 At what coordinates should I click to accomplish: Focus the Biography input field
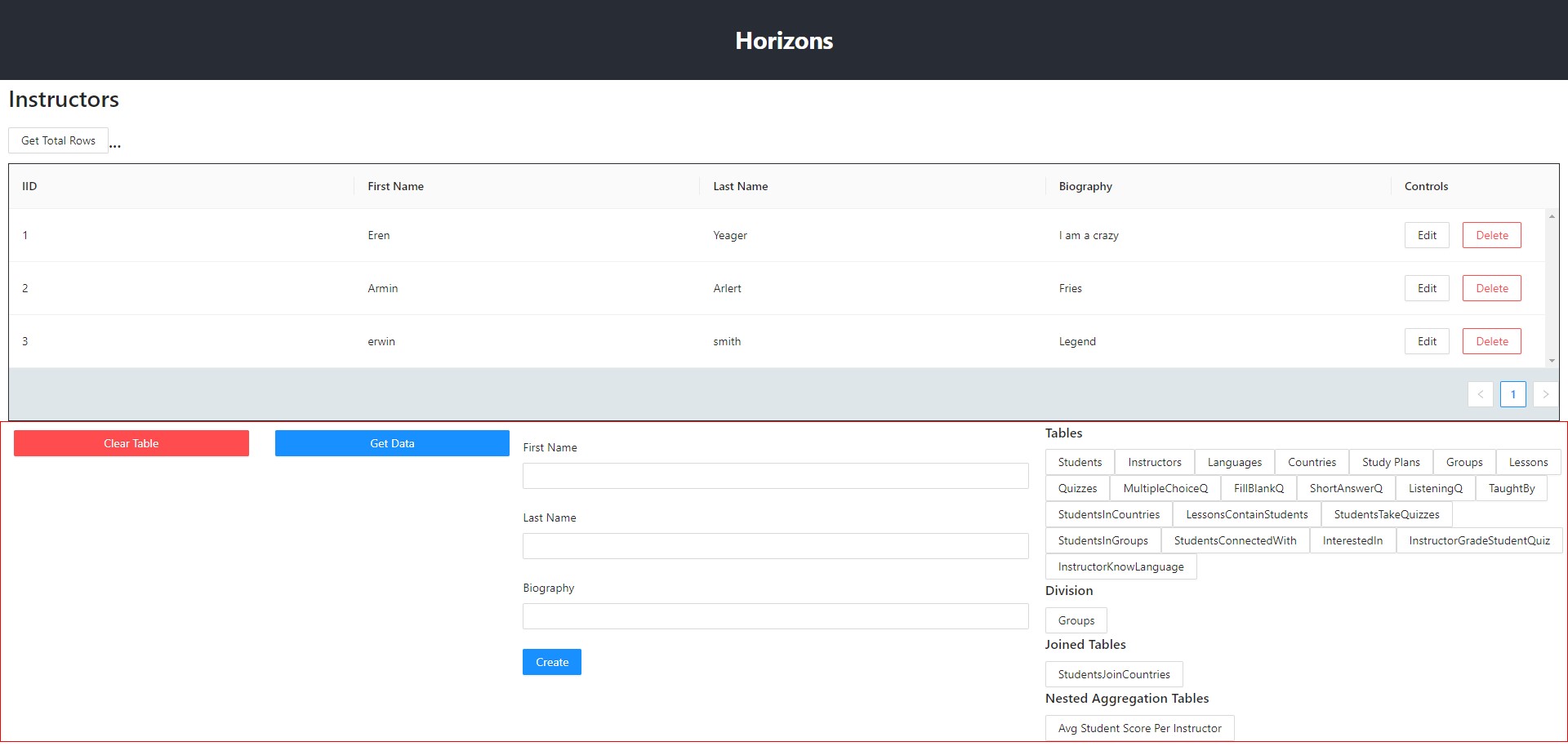[775, 616]
